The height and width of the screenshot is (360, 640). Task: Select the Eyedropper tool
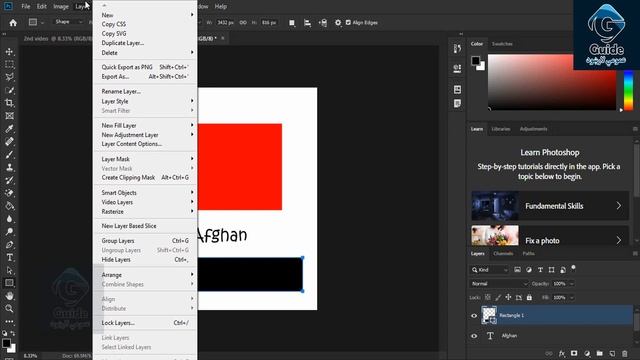(x=9, y=129)
